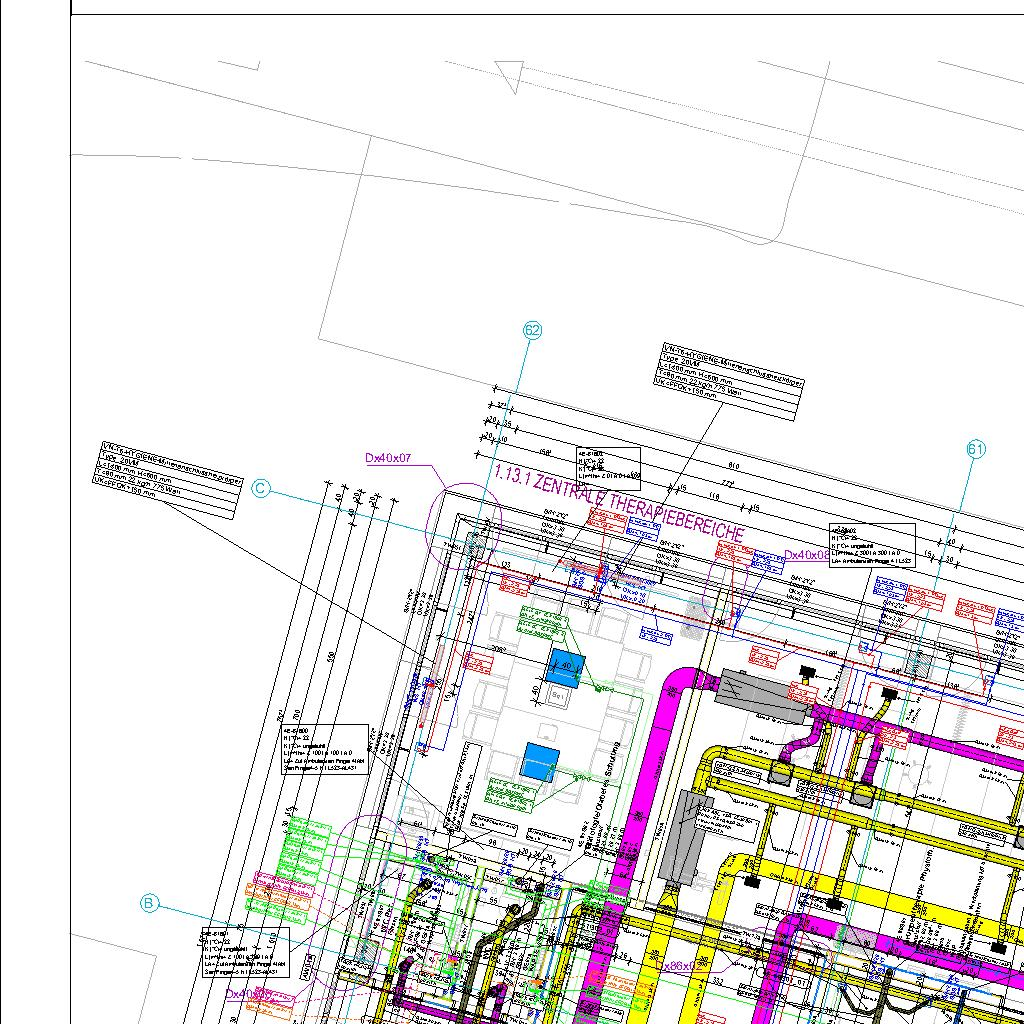Select grid axis marker B
This screenshot has height=1024, width=1024.
[x=149, y=904]
